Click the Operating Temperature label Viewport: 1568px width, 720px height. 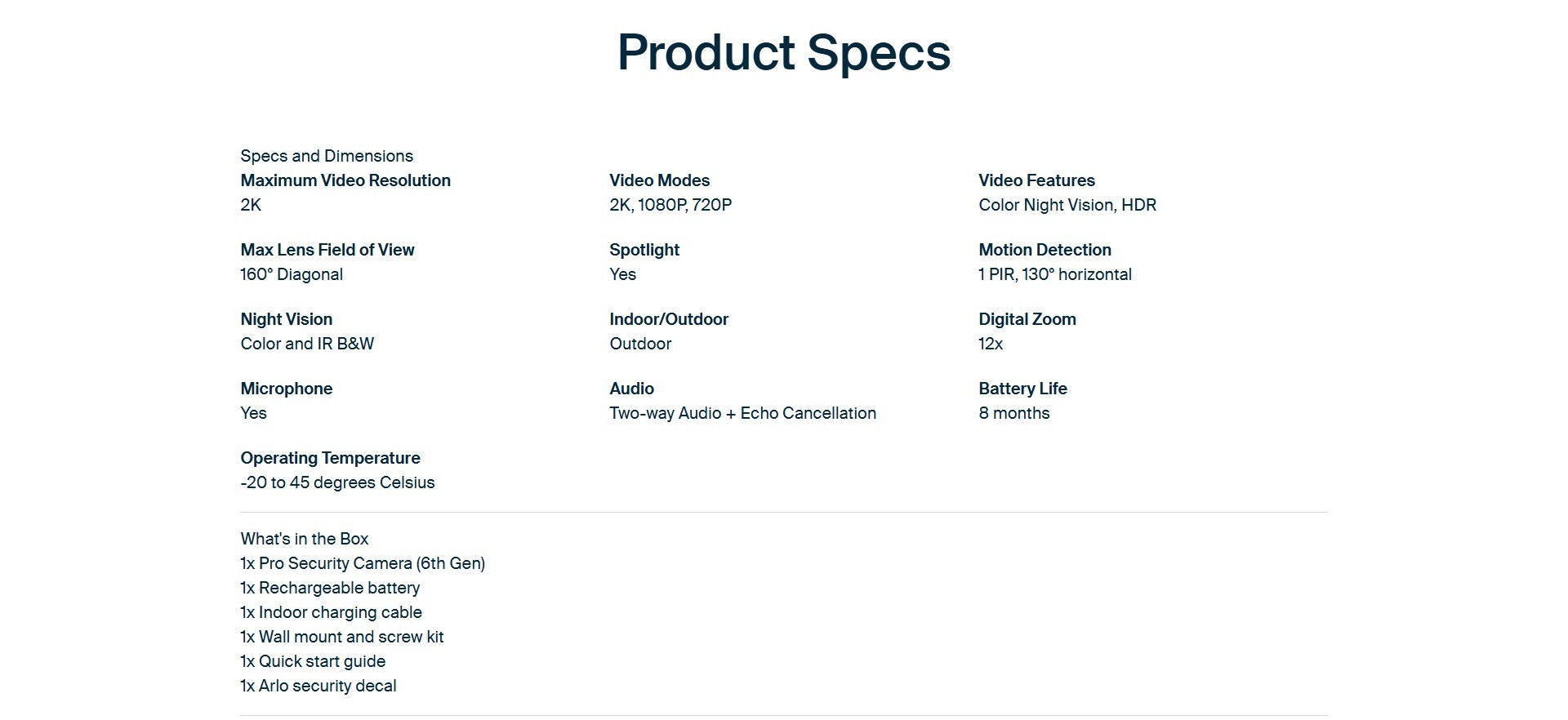pyautogui.click(x=330, y=458)
